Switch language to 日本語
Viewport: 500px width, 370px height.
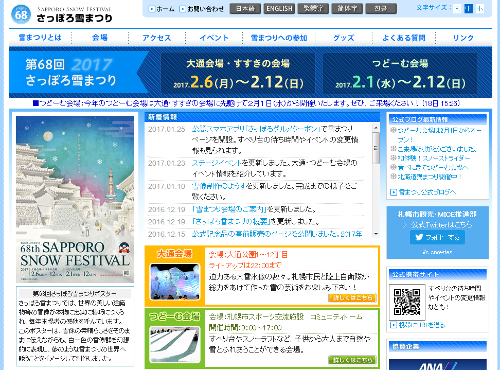tap(245, 9)
